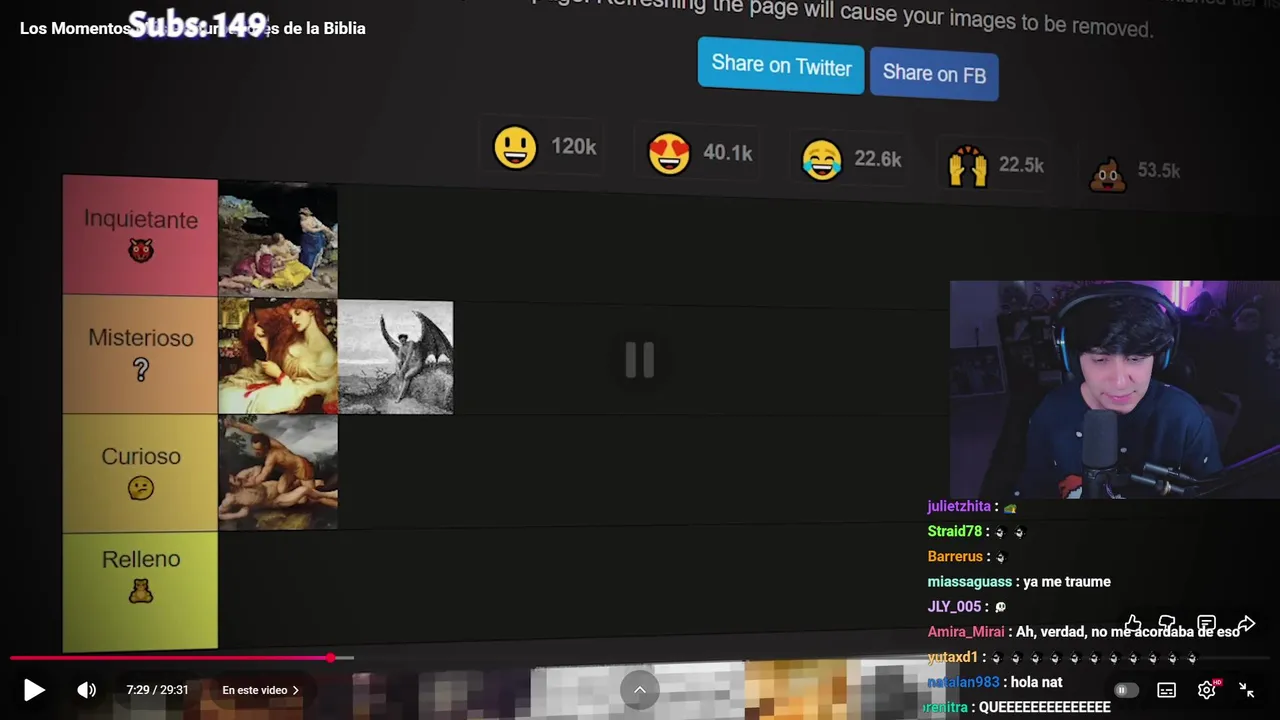The image size is (1280, 720).
Task: Click the red-haired woman painting in Misterioso
Action: pos(278,356)
